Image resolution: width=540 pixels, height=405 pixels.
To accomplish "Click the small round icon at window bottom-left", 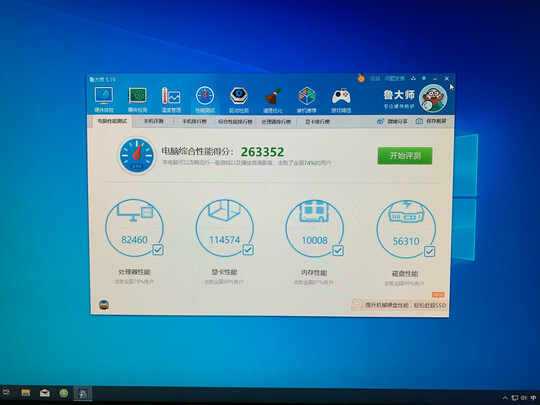I will [x=104, y=305].
